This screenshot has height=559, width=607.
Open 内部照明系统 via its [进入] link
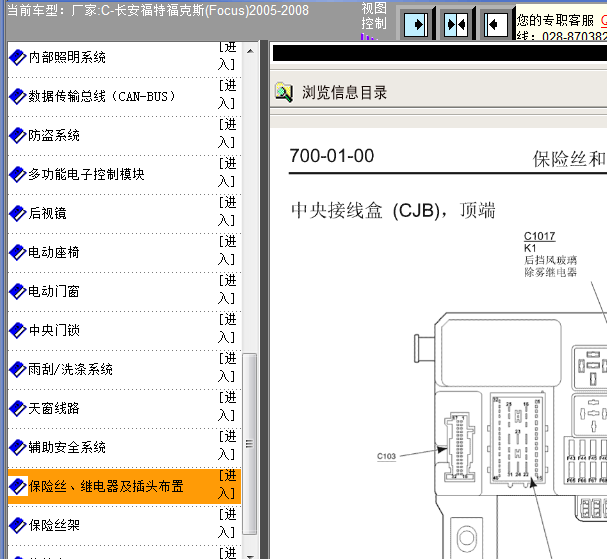tap(227, 56)
